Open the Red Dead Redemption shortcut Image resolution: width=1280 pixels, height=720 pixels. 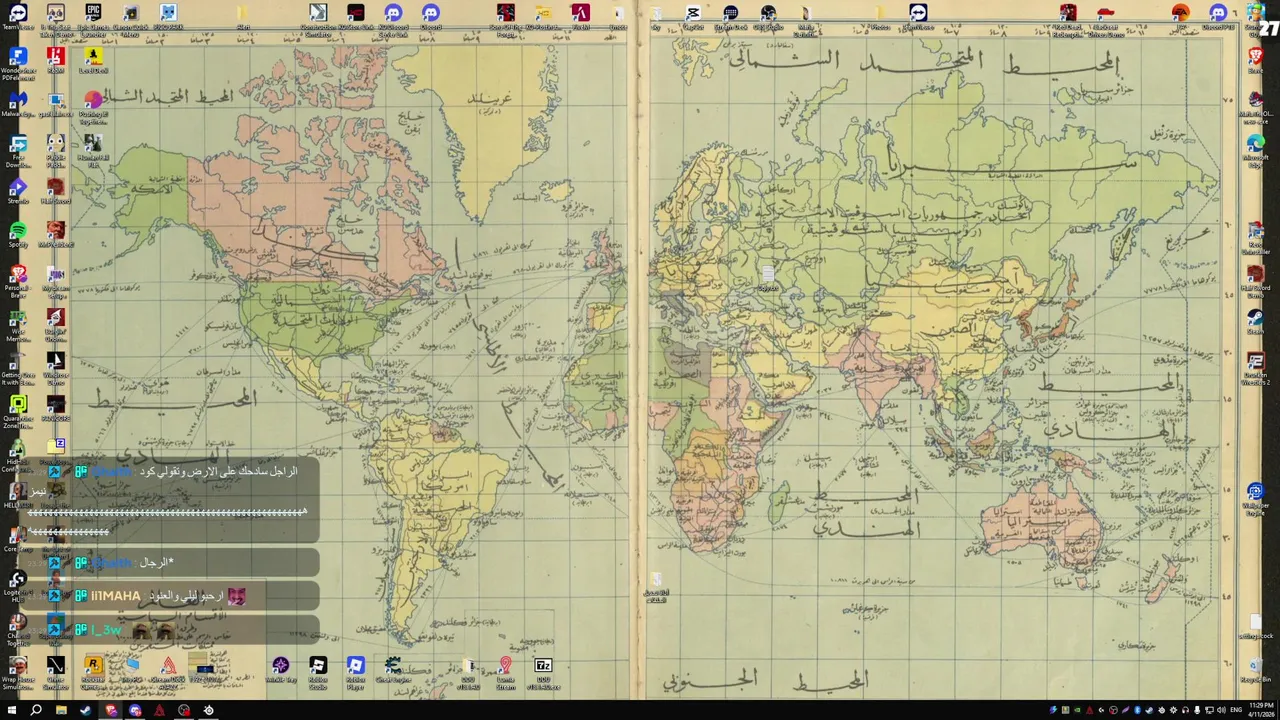[1068, 17]
